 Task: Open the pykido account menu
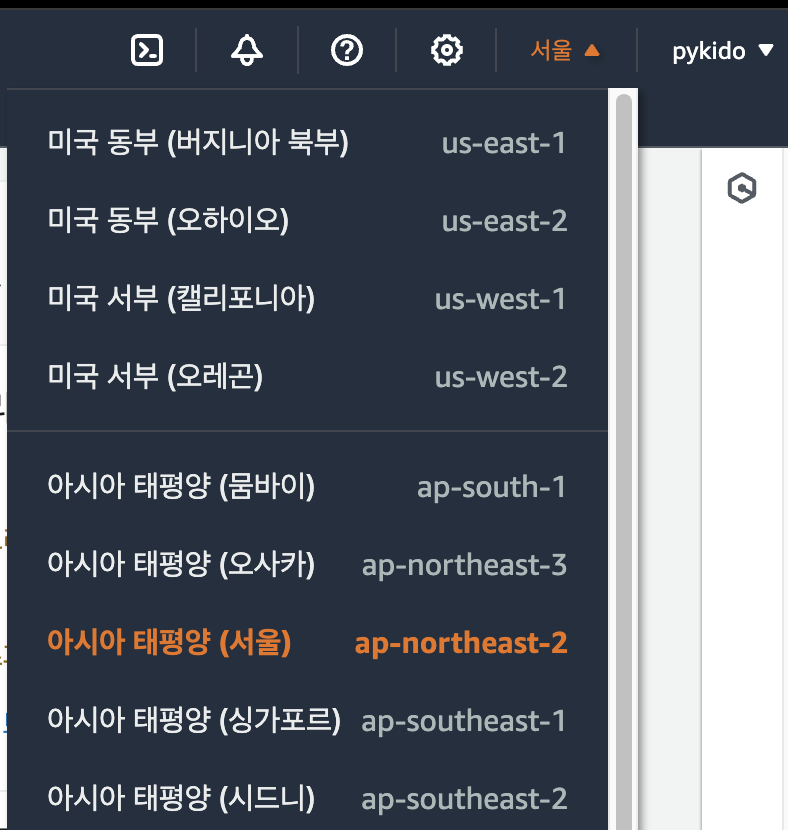tap(722, 51)
